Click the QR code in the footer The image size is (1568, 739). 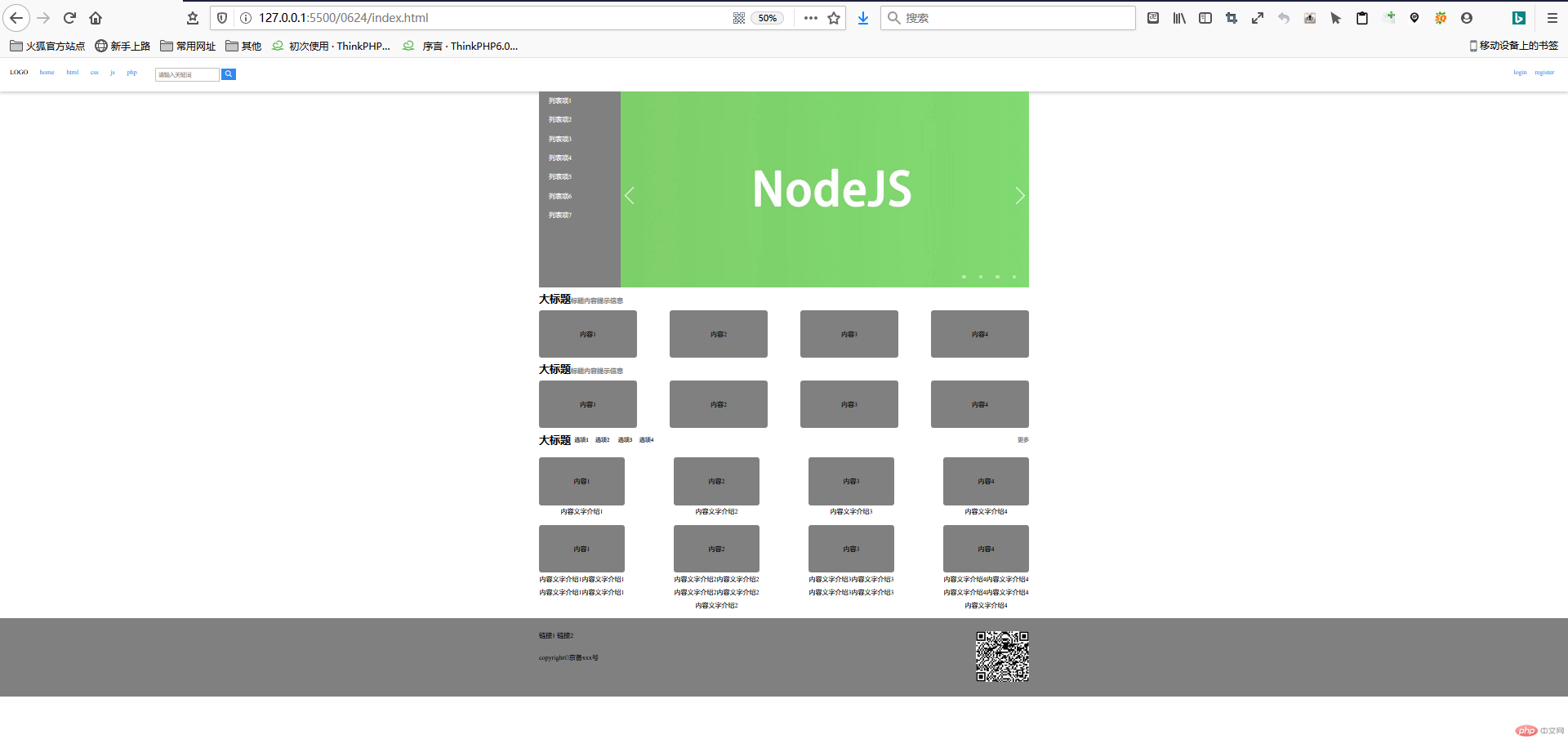(1002, 657)
